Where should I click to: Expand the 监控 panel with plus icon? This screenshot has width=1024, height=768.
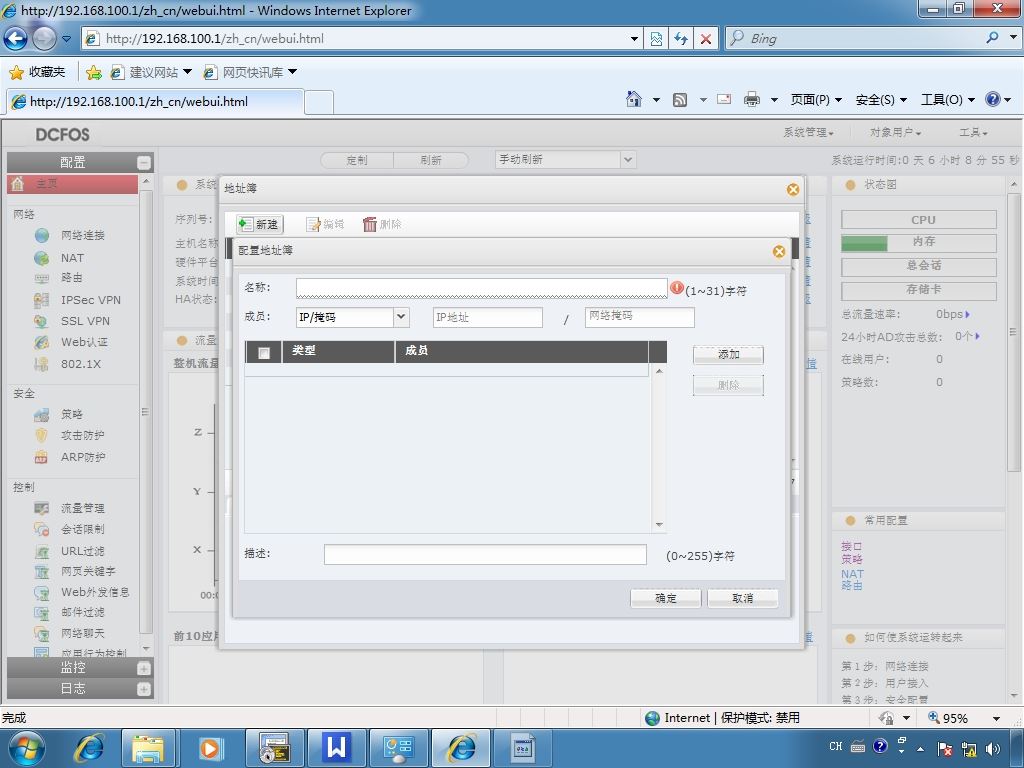144,668
